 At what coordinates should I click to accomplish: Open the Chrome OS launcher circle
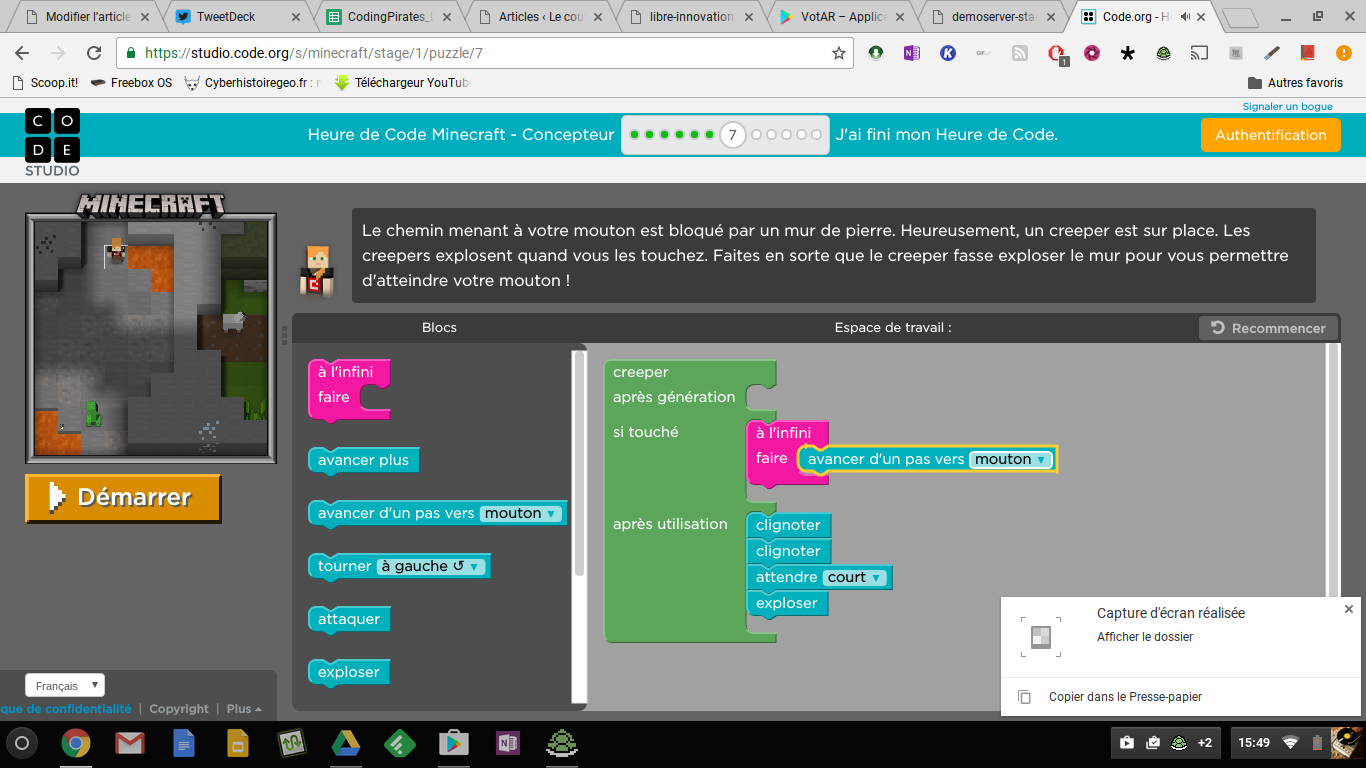pos(22,743)
